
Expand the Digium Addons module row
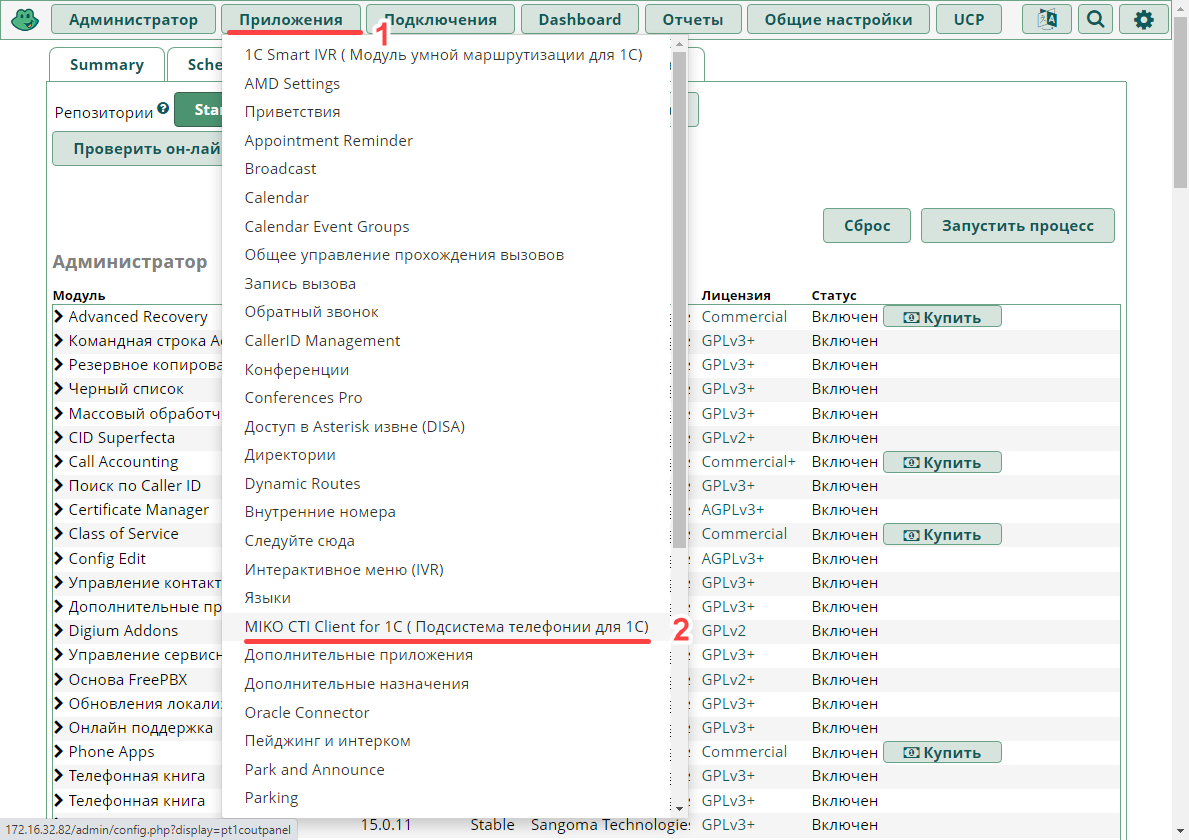pos(59,631)
